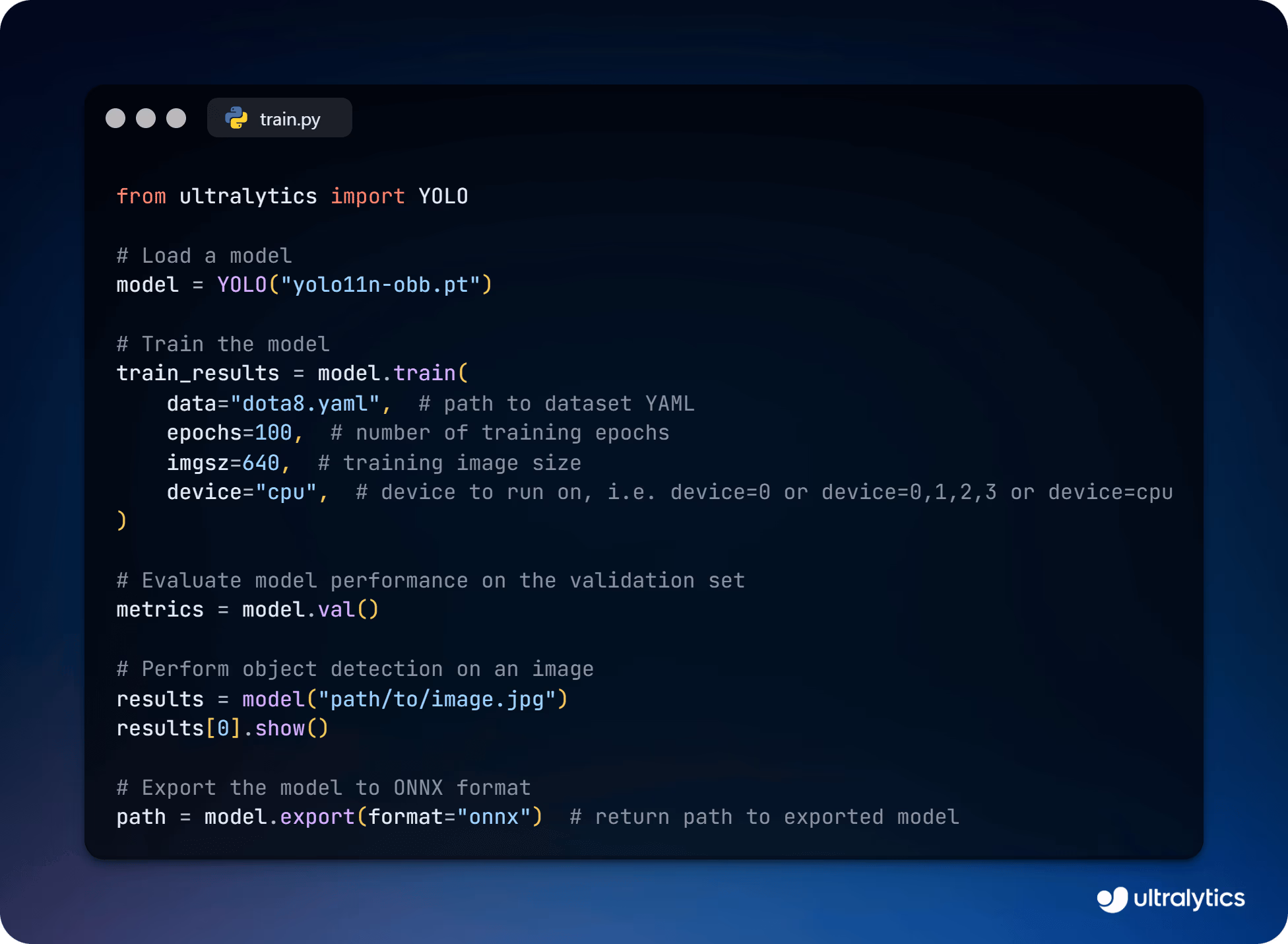
Task: Click the import keyword on first line
Action: (368, 196)
